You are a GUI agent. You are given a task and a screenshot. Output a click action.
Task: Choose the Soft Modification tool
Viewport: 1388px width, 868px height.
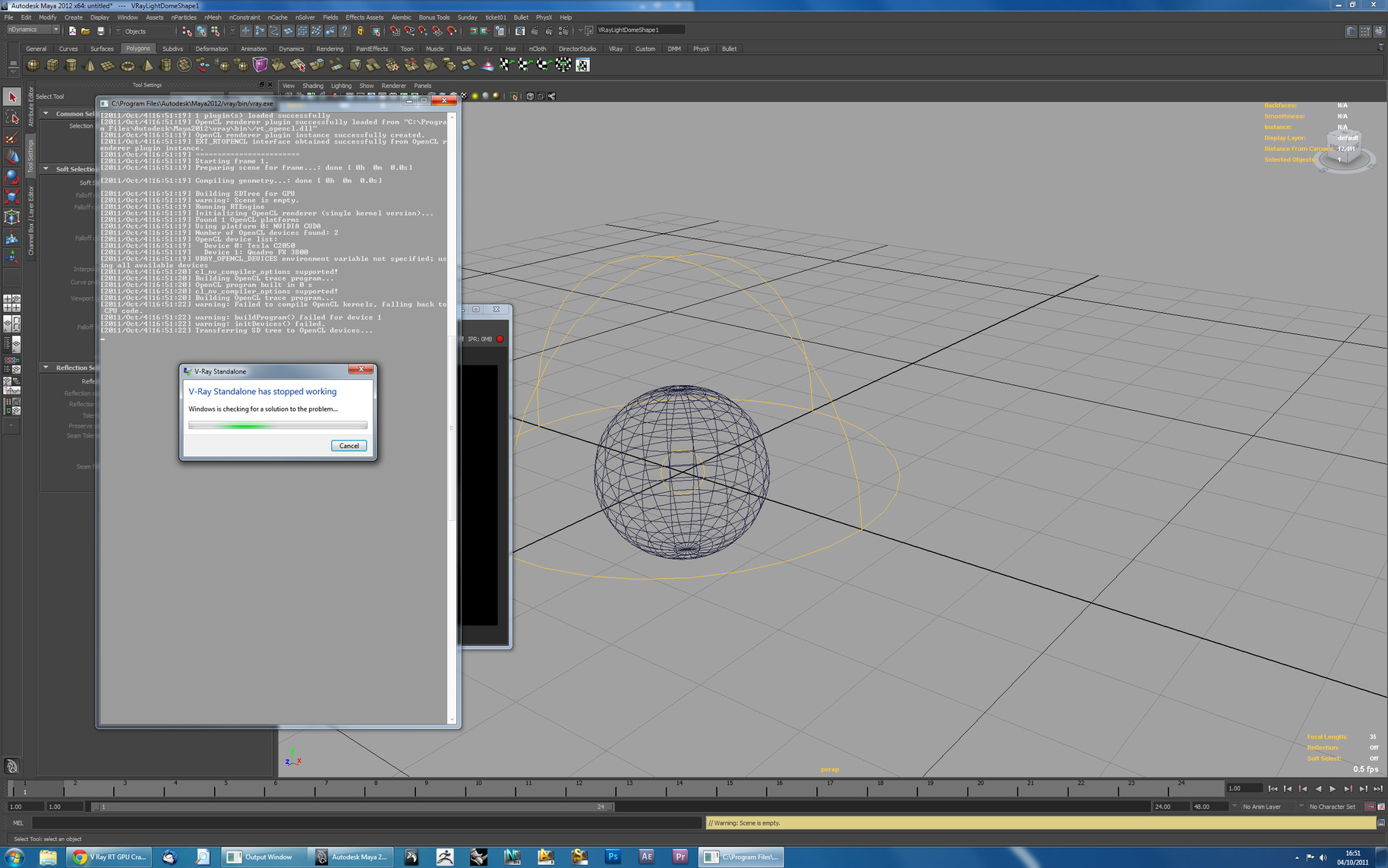[12, 238]
